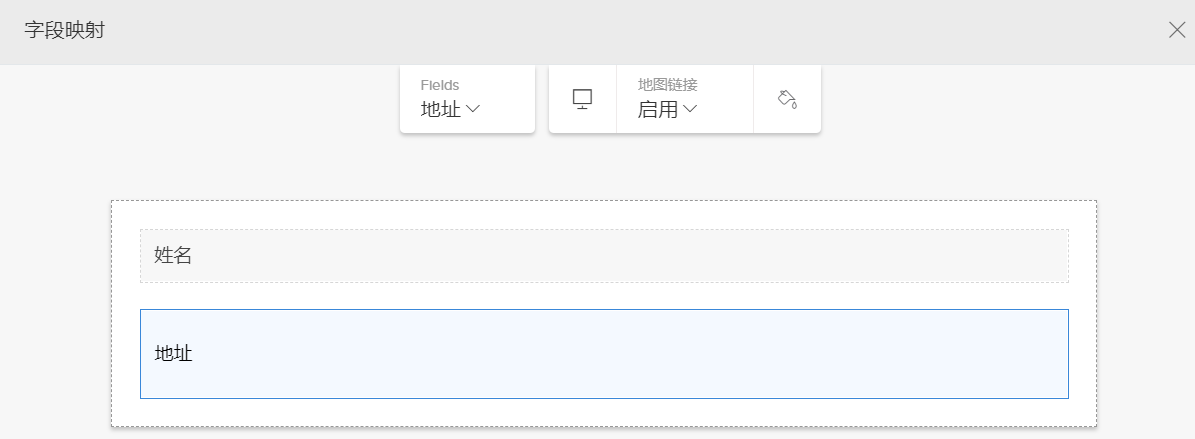This screenshot has width=1195, height=439.
Task: Click the monitor display icon
Action: [x=582, y=98]
